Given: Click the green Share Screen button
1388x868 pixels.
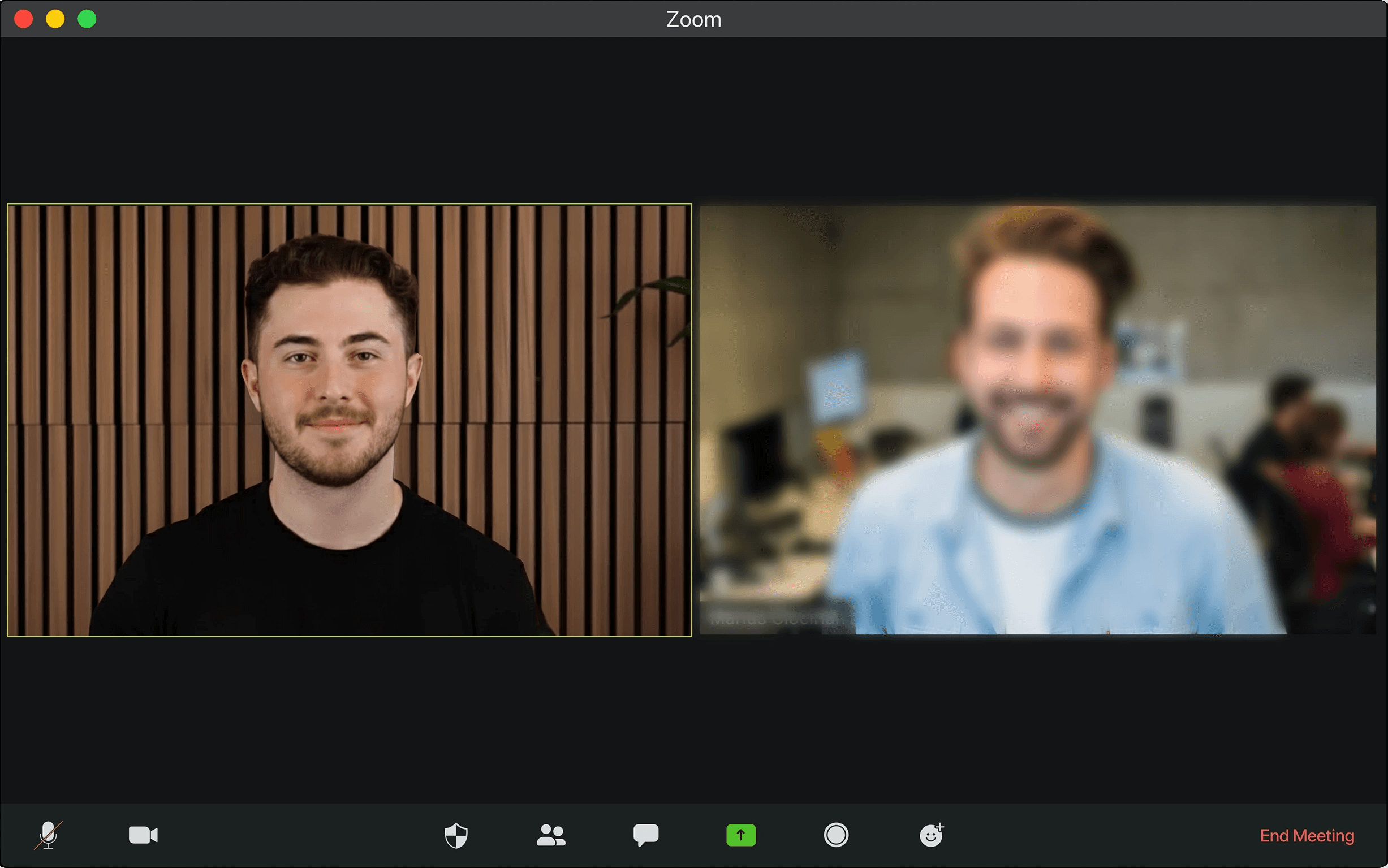Looking at the screenshot, I should (x=740, y=835).
